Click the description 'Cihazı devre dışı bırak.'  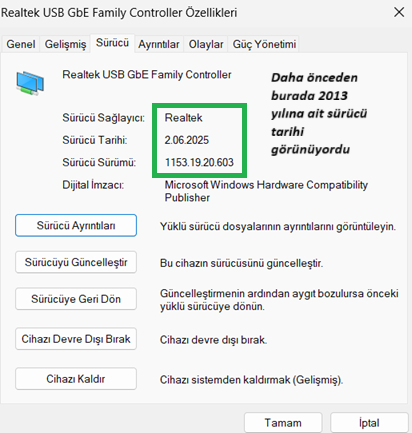[213, 340]
